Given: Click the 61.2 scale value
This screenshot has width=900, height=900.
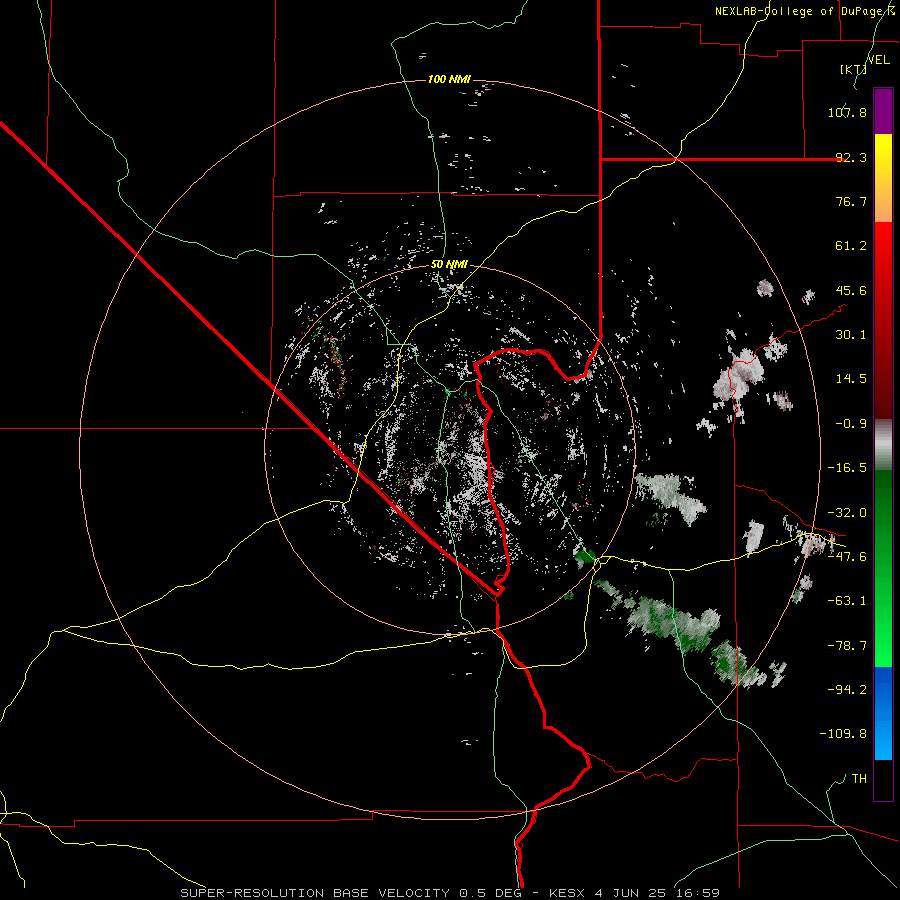Looking at the screenshot, I should (851, 246).
